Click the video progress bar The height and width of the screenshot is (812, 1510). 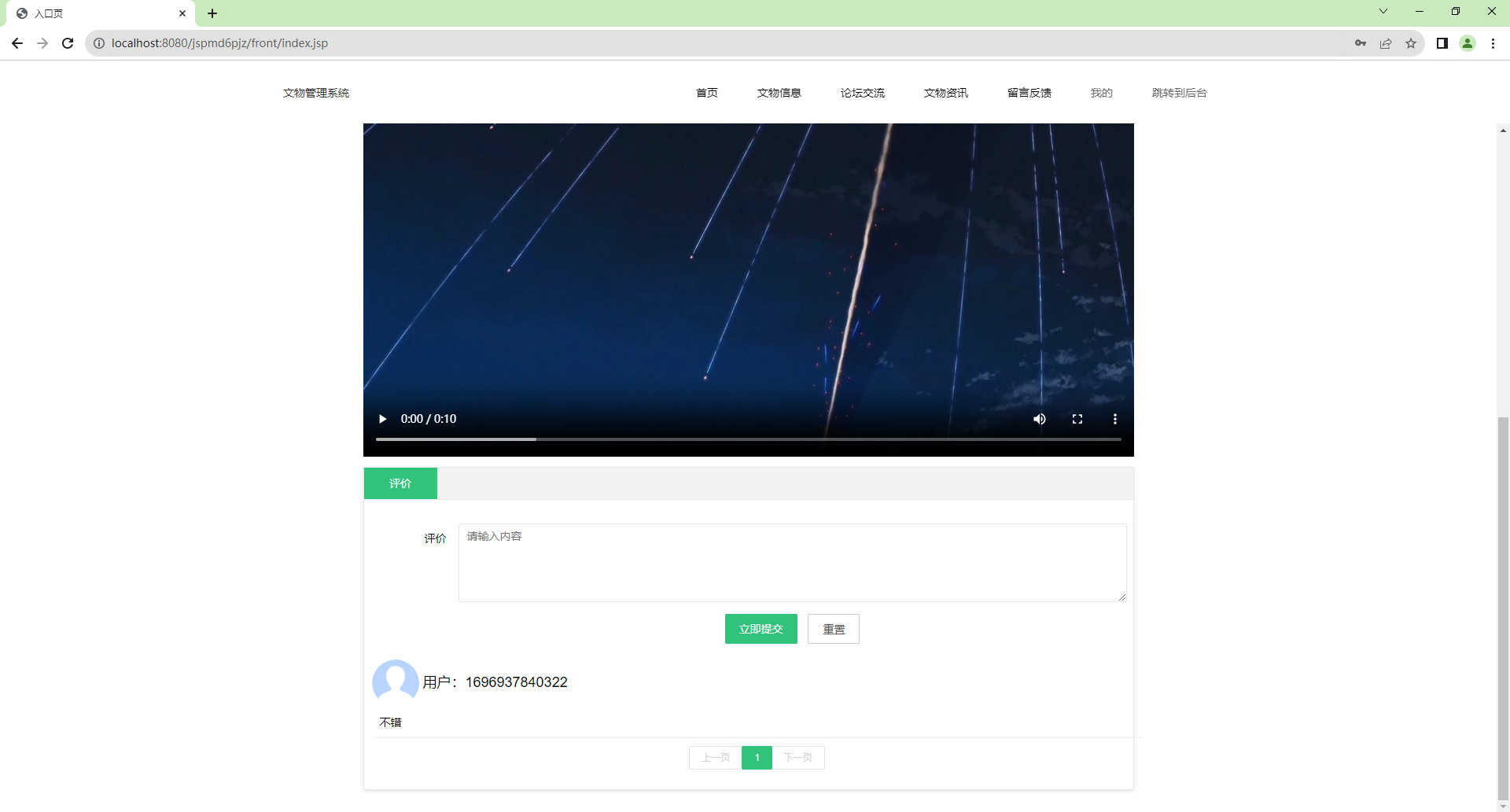pyautogui.click(x=747, y=439)
